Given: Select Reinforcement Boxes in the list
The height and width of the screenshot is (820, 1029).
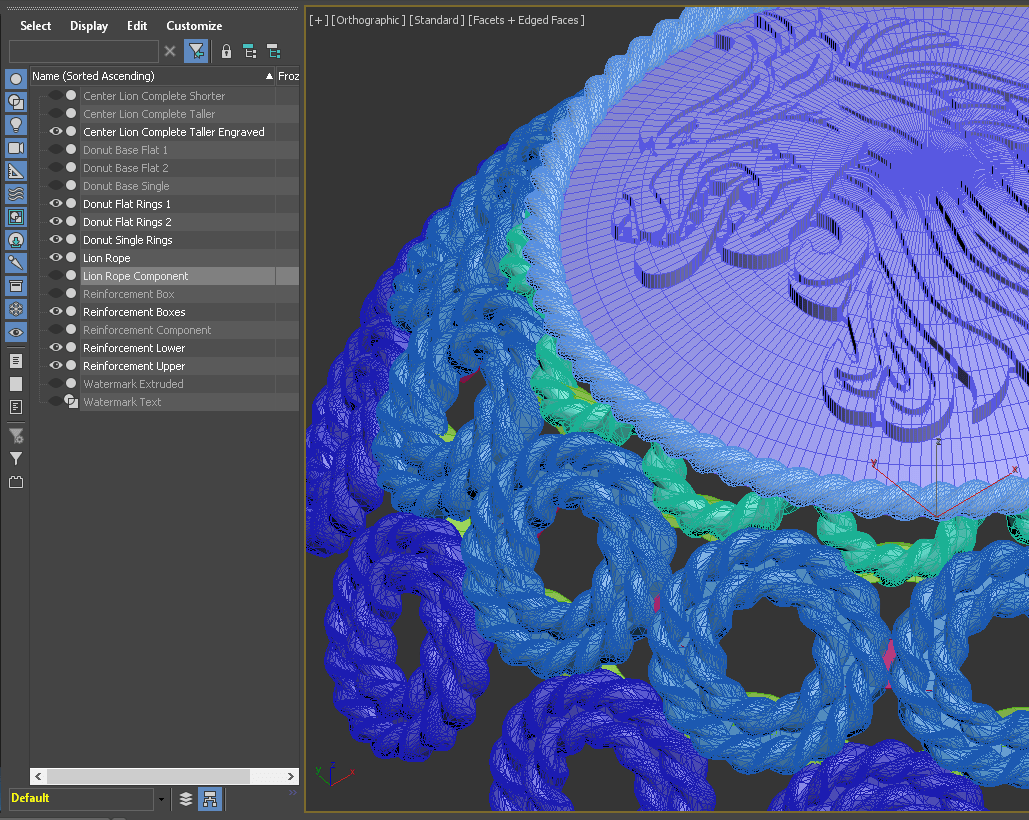Looking at the screenshot, I should 134,312.
